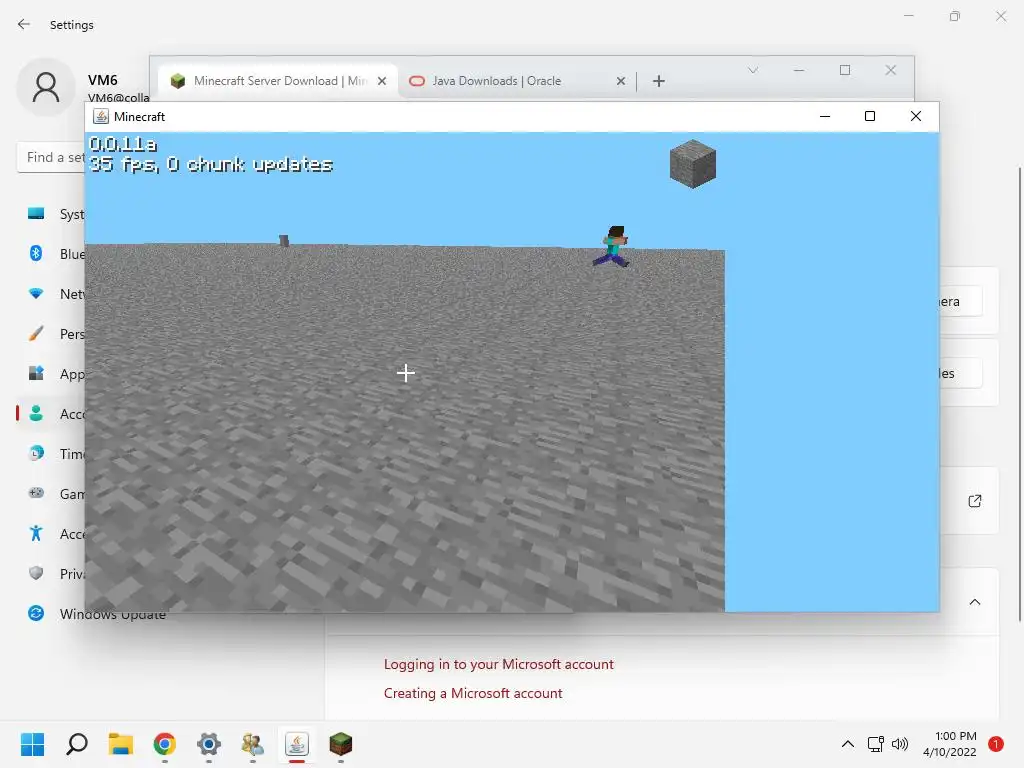This screenshot has width=1024, height=768.
Task: Click the running character in Minecraft
Action: coord(613,246)
